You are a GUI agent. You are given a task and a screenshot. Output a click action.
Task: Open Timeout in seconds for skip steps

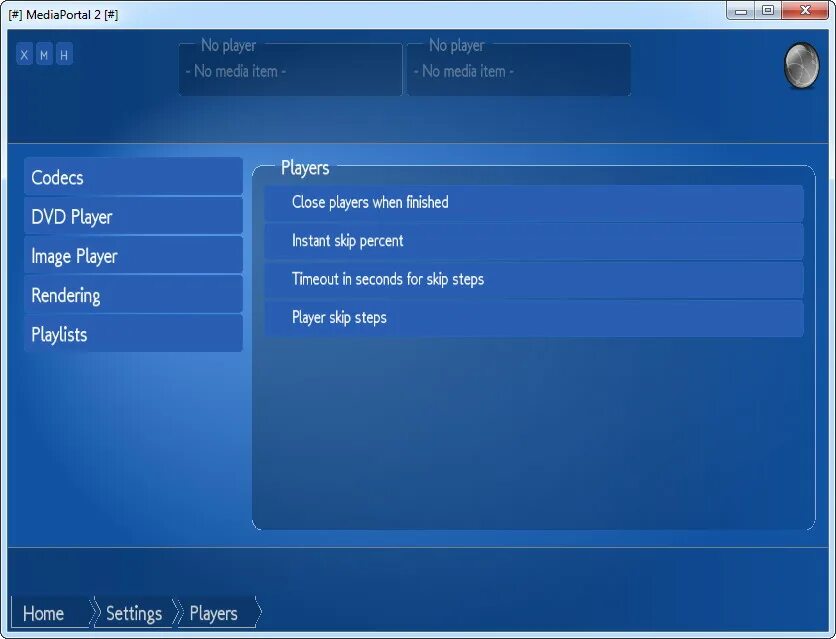click(x=534, y=280)
